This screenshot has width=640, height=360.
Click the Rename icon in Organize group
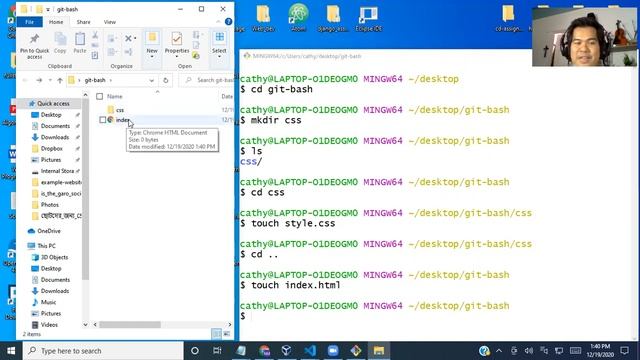coord(128,52)
